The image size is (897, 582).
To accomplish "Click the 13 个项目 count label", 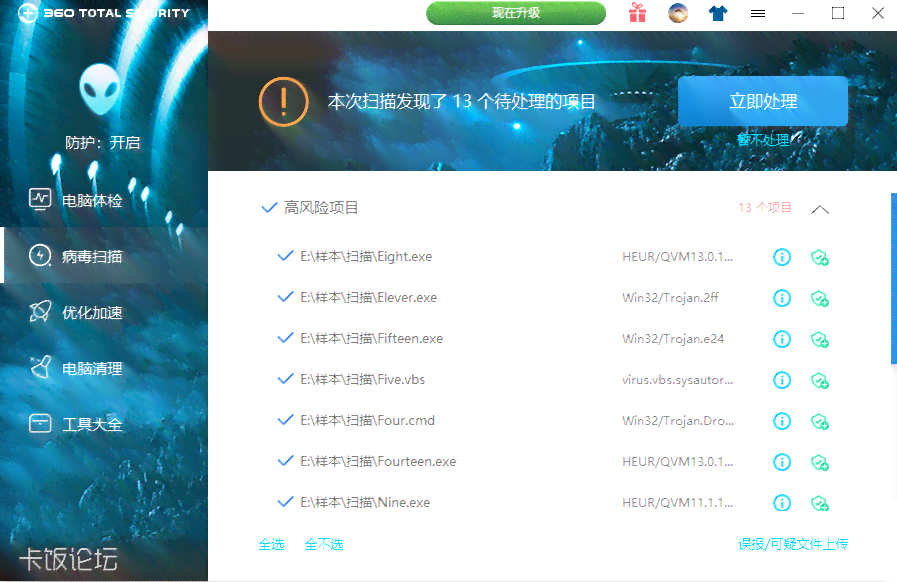I will [x=765, y=207].
